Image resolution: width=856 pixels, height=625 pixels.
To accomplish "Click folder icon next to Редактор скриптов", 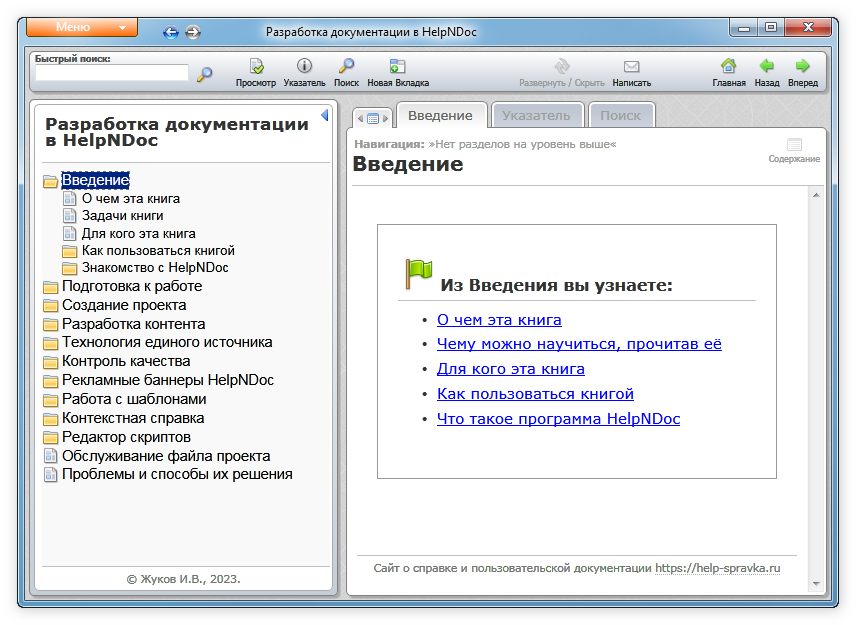I will coord(50,438).
